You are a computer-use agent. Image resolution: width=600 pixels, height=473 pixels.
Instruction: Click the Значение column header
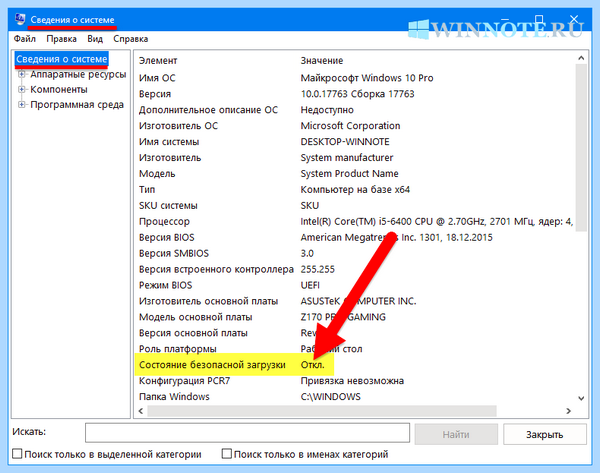coord(322,60)
